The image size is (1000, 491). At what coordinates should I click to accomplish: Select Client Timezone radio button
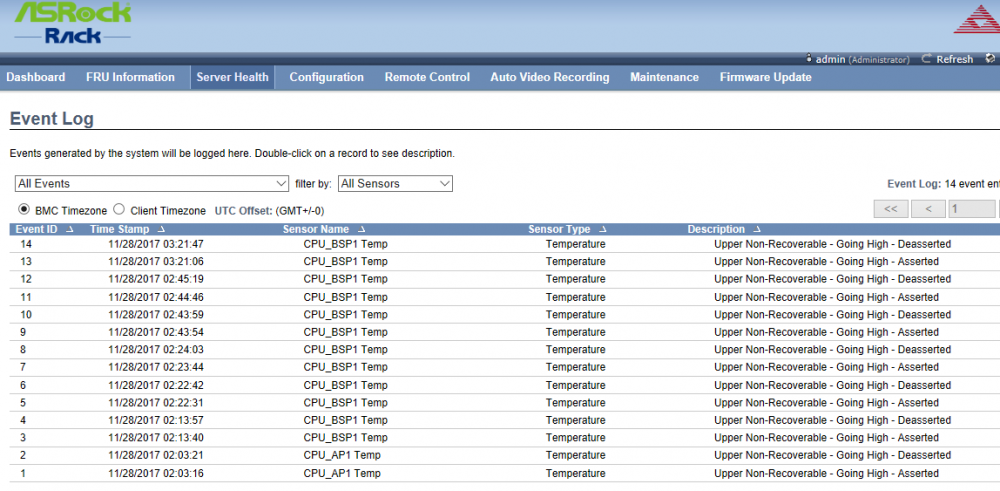pyautogui.click(x=119, y=209)
